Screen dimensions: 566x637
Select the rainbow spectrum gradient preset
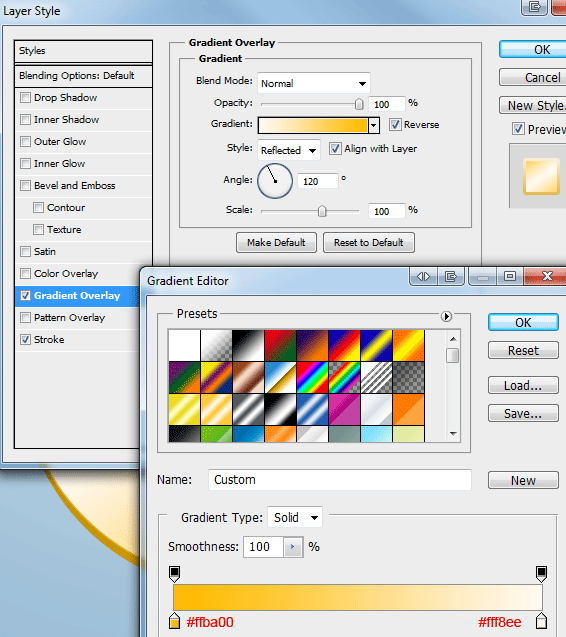pos(312,377)
